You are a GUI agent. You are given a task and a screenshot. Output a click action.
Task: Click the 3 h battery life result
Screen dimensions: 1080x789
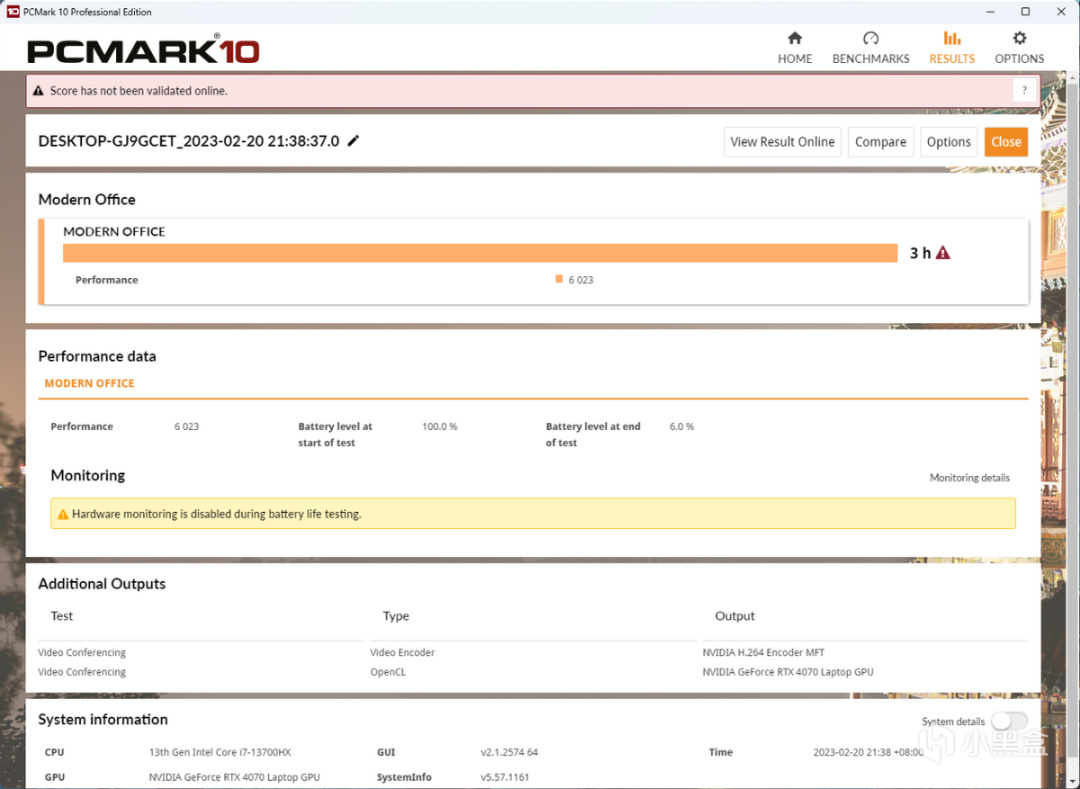[920, 253]
